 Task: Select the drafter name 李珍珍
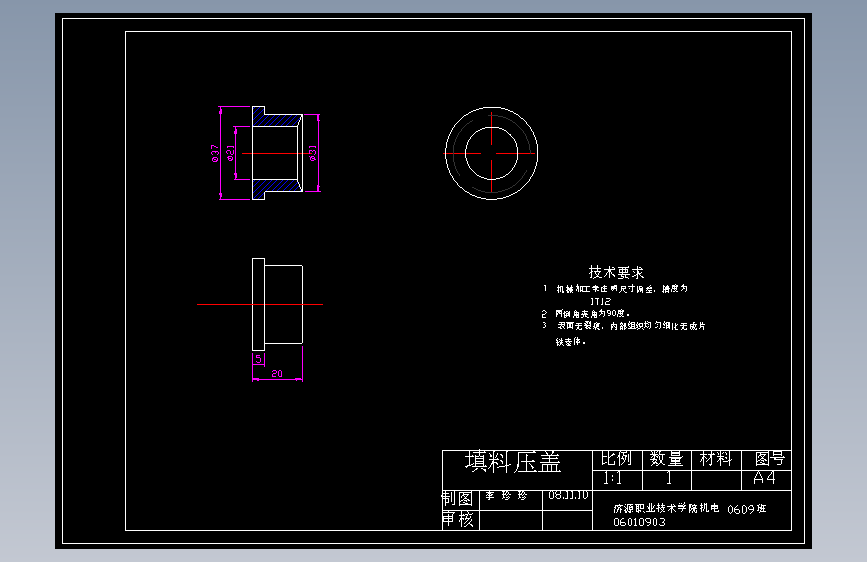pyautogui.click(x=506, y=496)
